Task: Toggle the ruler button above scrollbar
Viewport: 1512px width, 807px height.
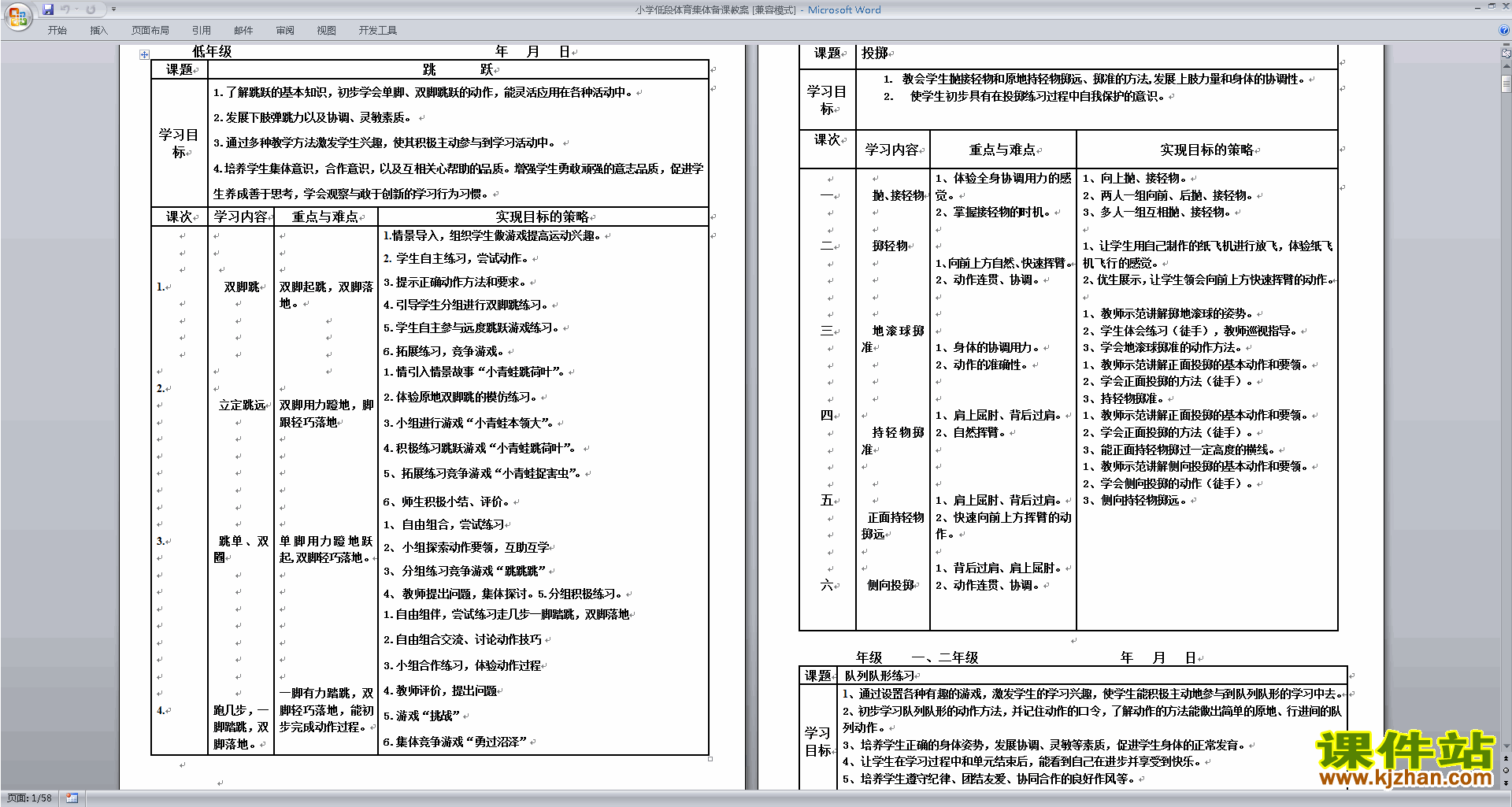Action: (1506, 54)
